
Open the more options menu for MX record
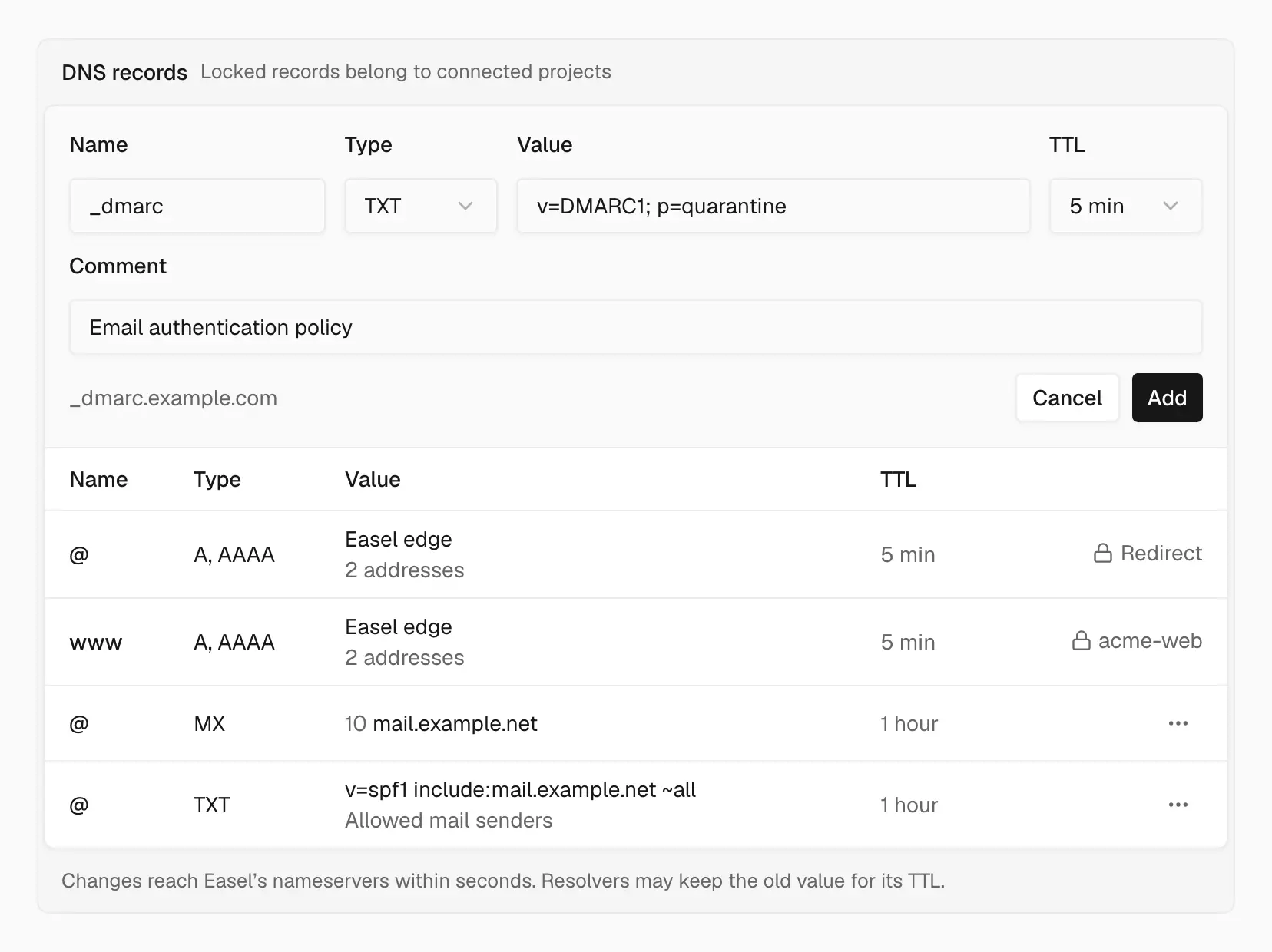[1178, 723]
